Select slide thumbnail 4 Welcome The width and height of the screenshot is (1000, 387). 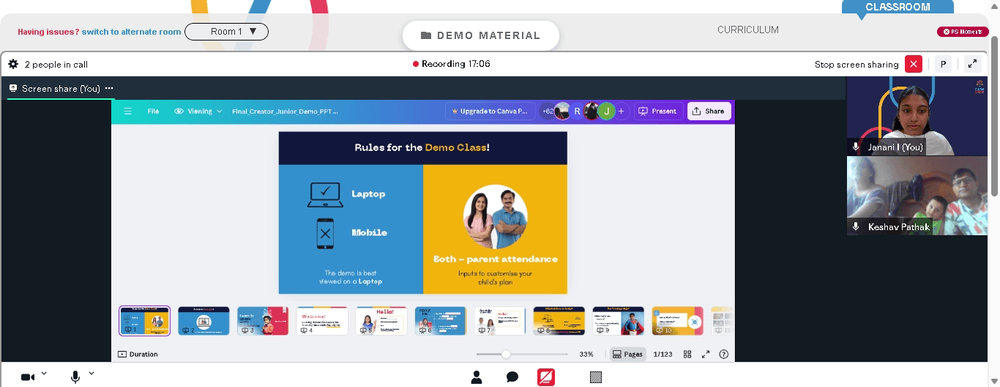[322, 321]
